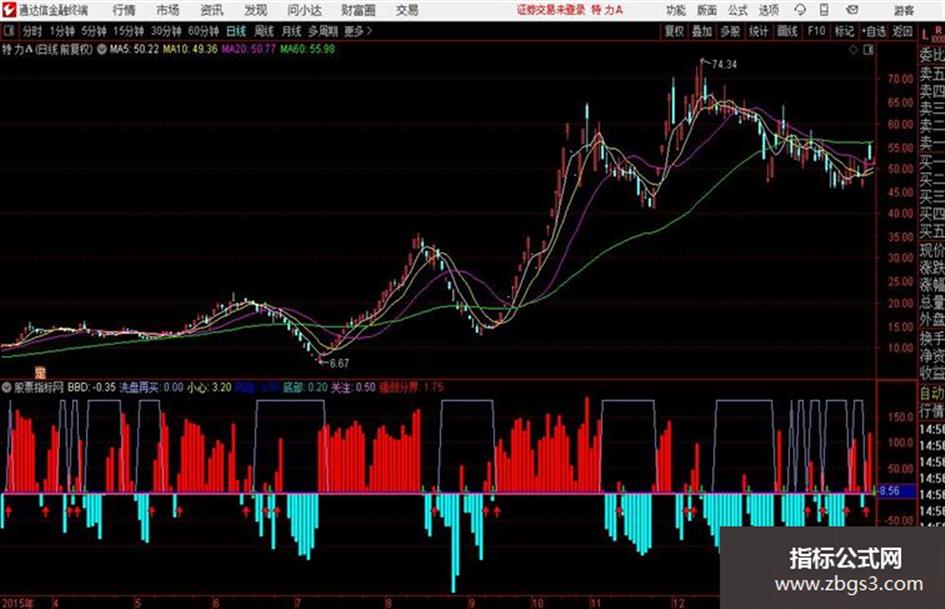Viewport: 945px width, 609px height.
Task: Click the orange marker icon under the chart
Action: click(40, 372)
